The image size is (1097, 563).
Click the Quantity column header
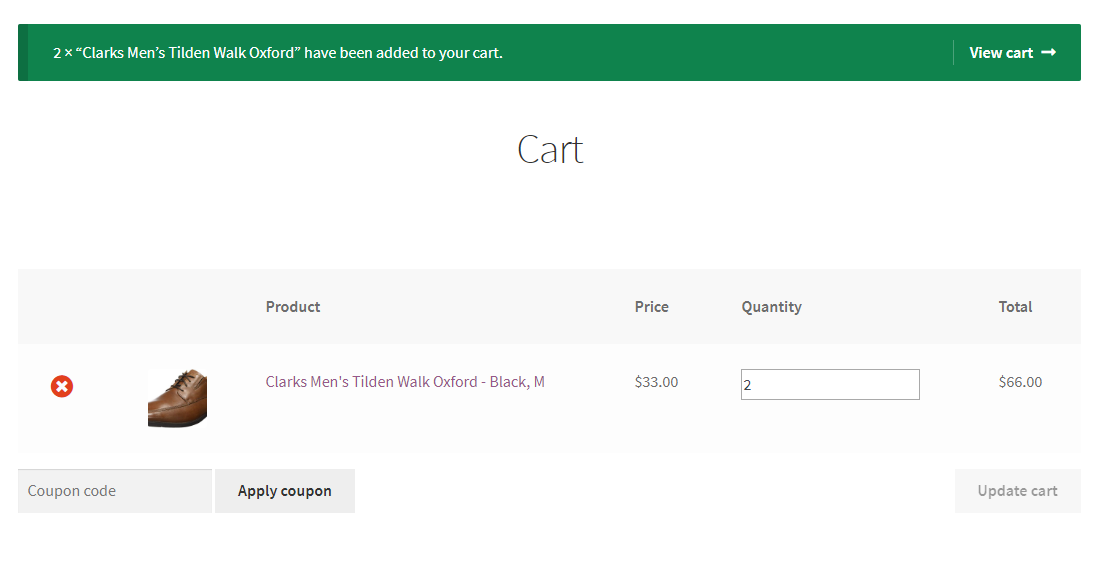click(x=771, y=307)
